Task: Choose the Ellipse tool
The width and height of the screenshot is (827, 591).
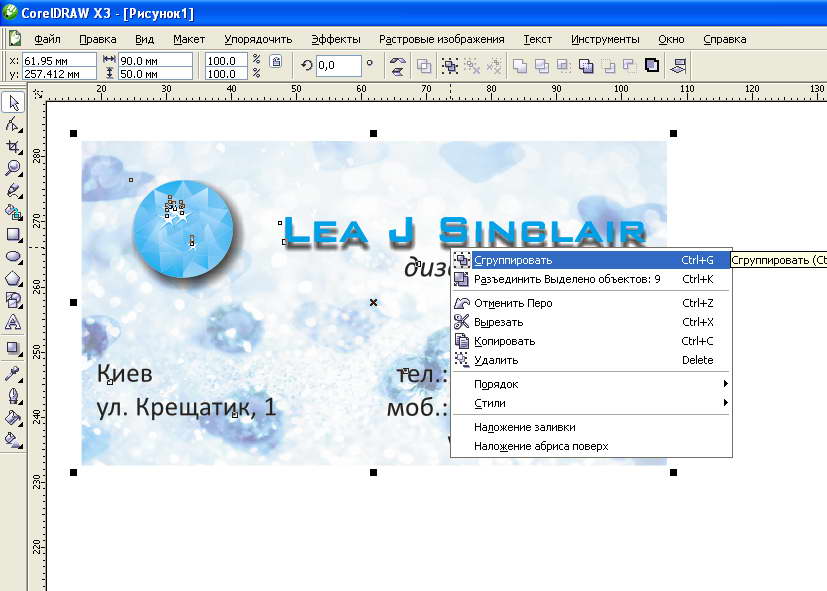Action: click(14, 256)
